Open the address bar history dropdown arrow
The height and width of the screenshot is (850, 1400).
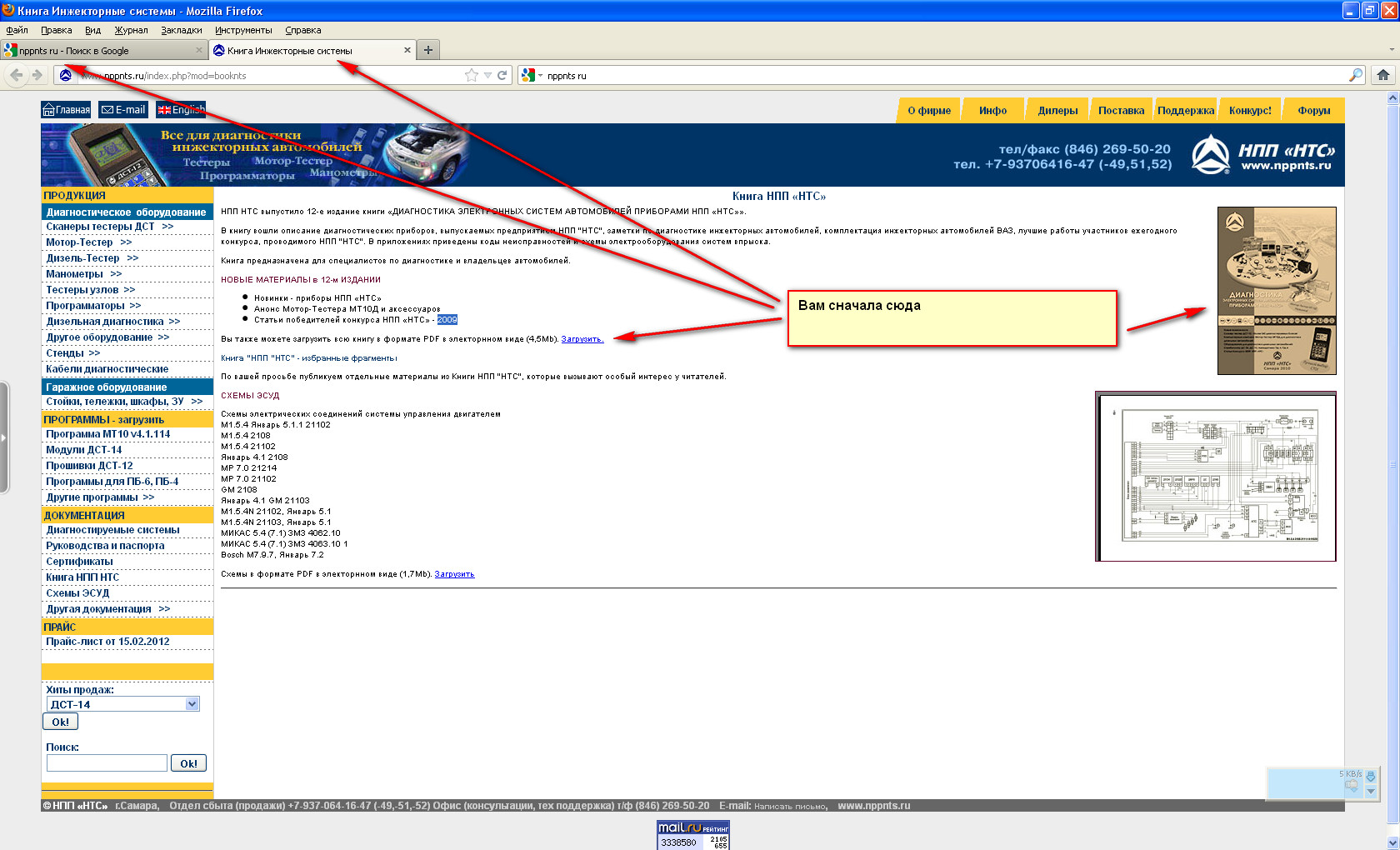click(x=488, y=75)
